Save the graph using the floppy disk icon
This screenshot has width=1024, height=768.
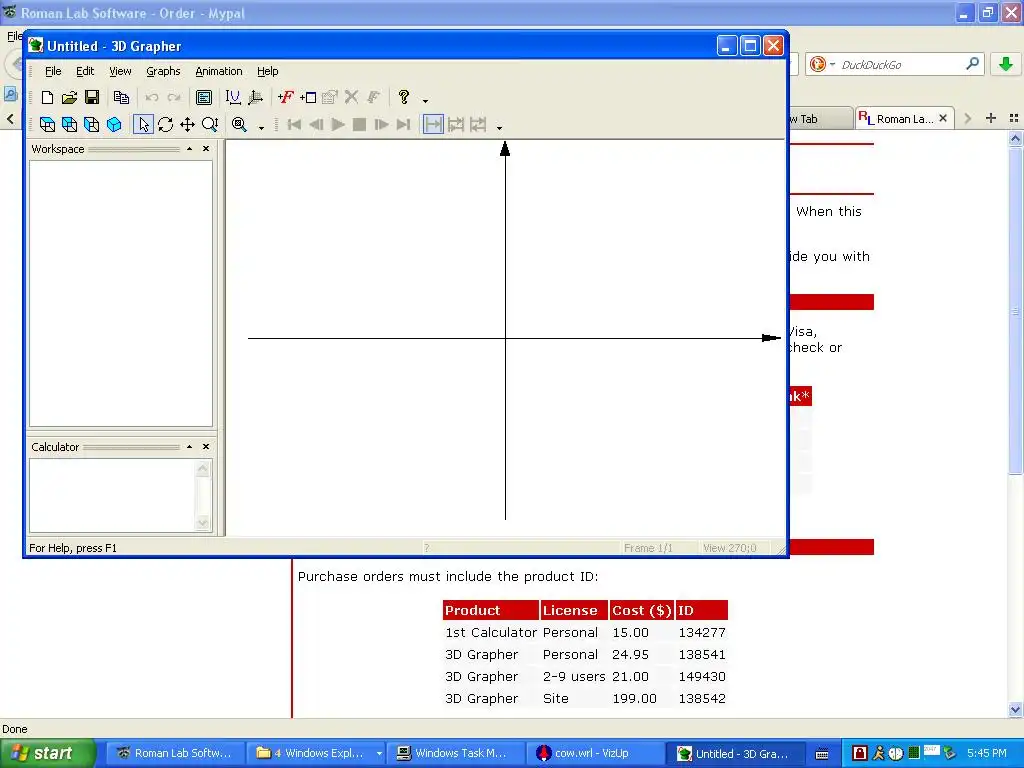[x=92, y=97]
